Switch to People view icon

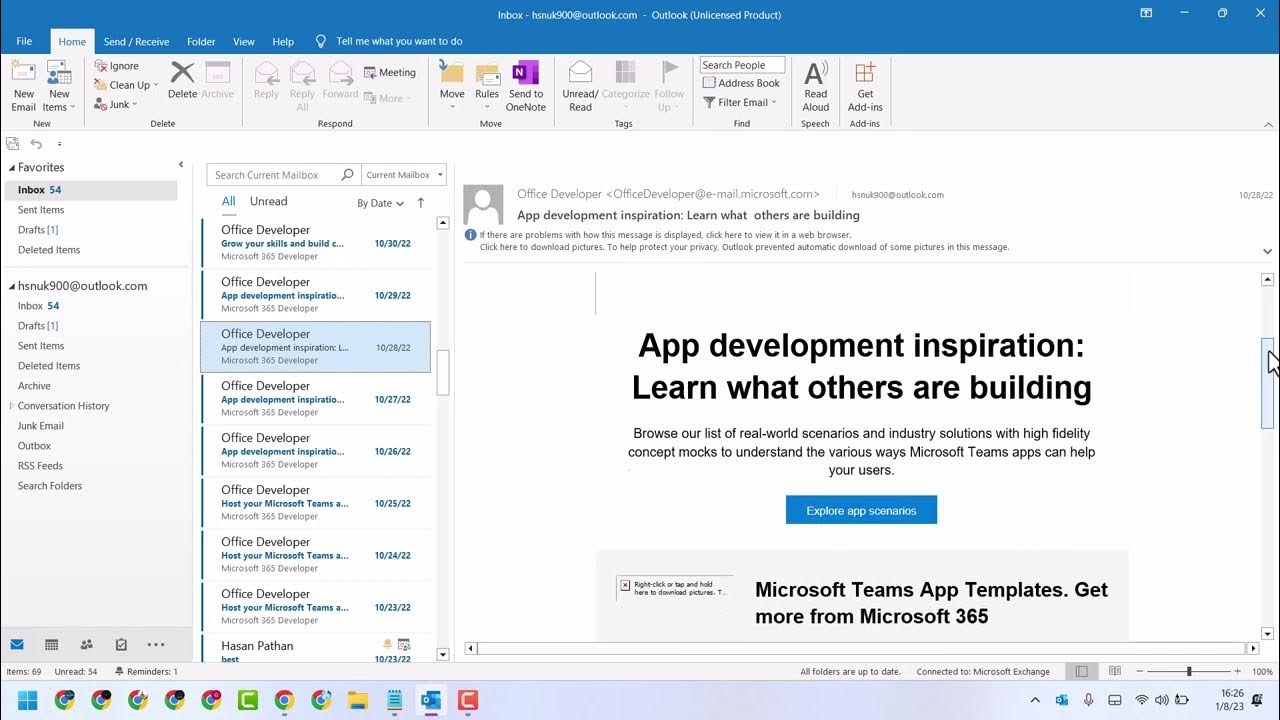tap(86, 645)
